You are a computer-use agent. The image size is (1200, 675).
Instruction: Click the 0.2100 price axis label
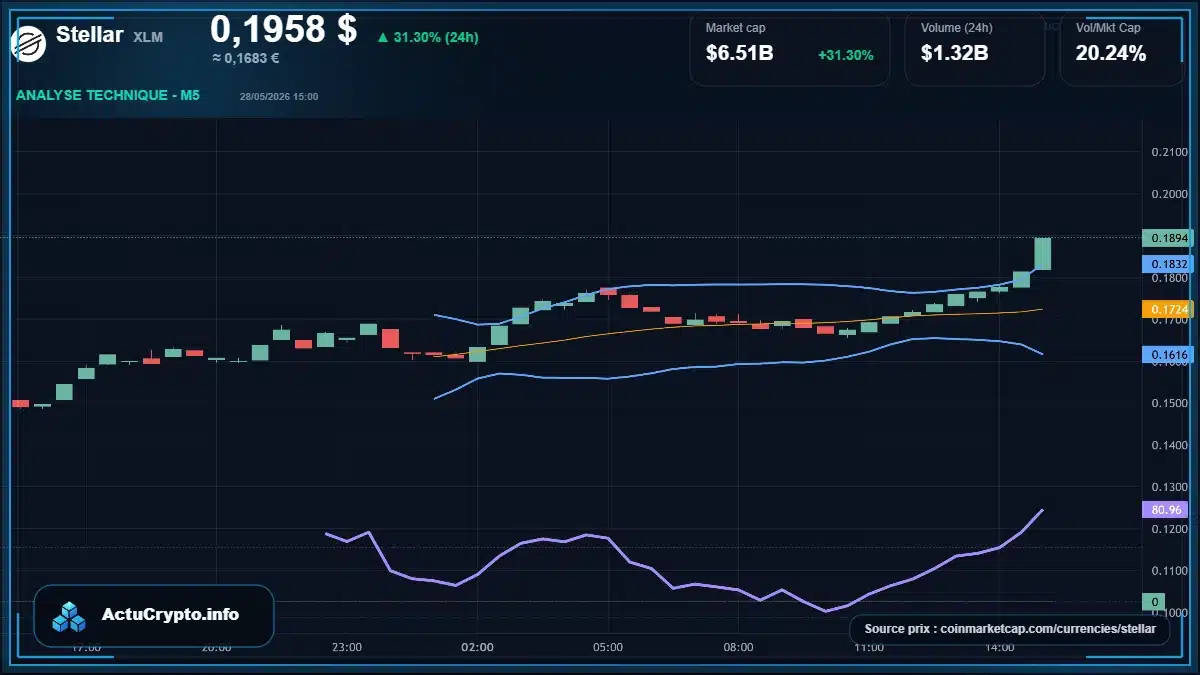click(1169, 152)
